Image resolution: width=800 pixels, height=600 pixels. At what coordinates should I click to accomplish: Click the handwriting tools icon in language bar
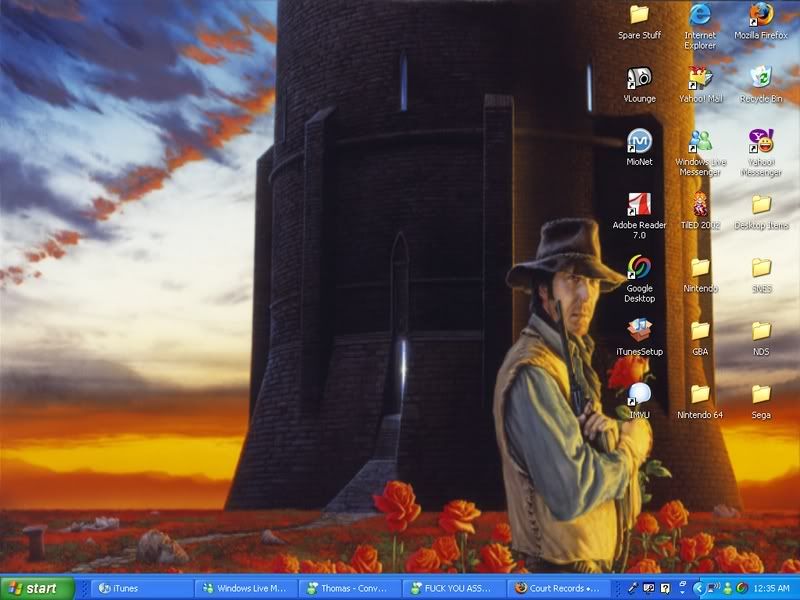649,588
